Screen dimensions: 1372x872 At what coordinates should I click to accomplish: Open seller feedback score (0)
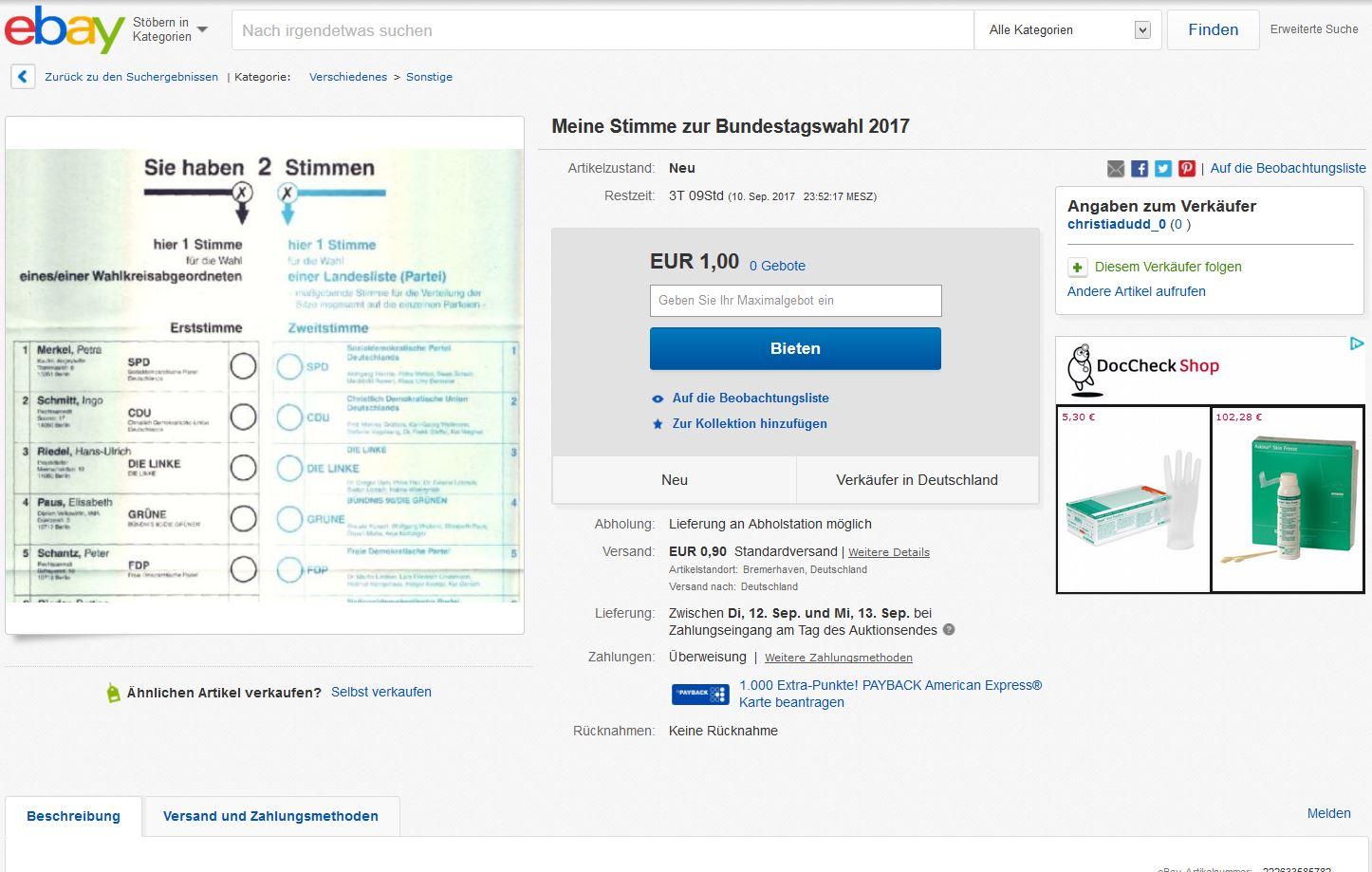click(1180, 225)
